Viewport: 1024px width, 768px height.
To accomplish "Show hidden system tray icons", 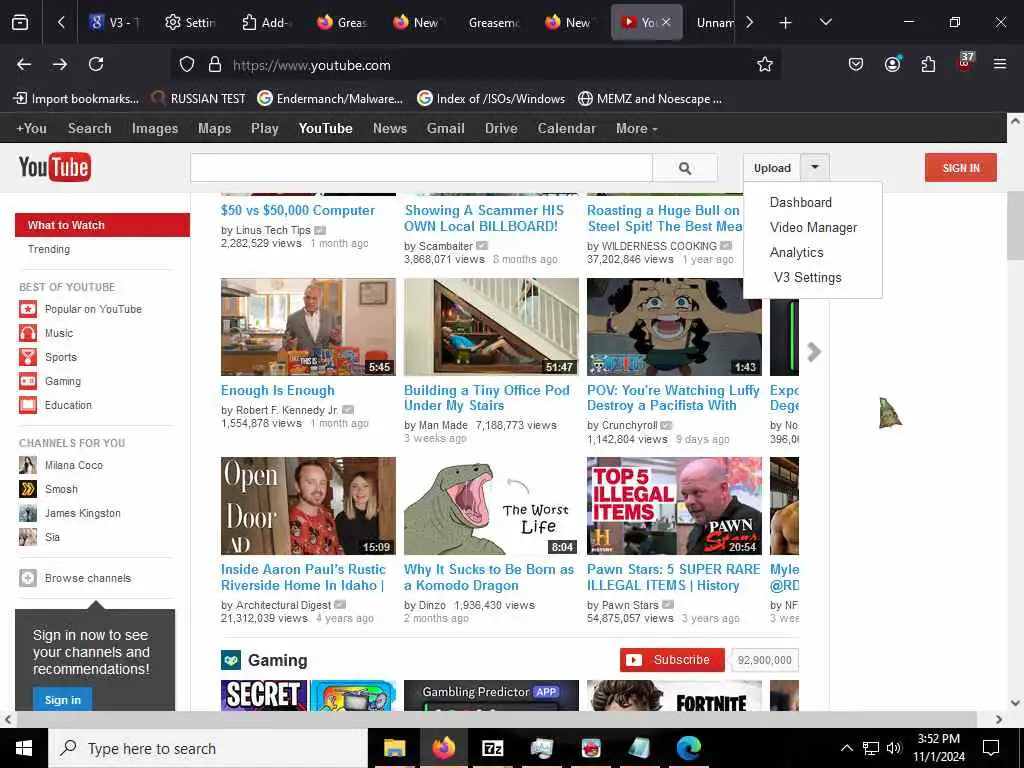I will pos(846,748).
